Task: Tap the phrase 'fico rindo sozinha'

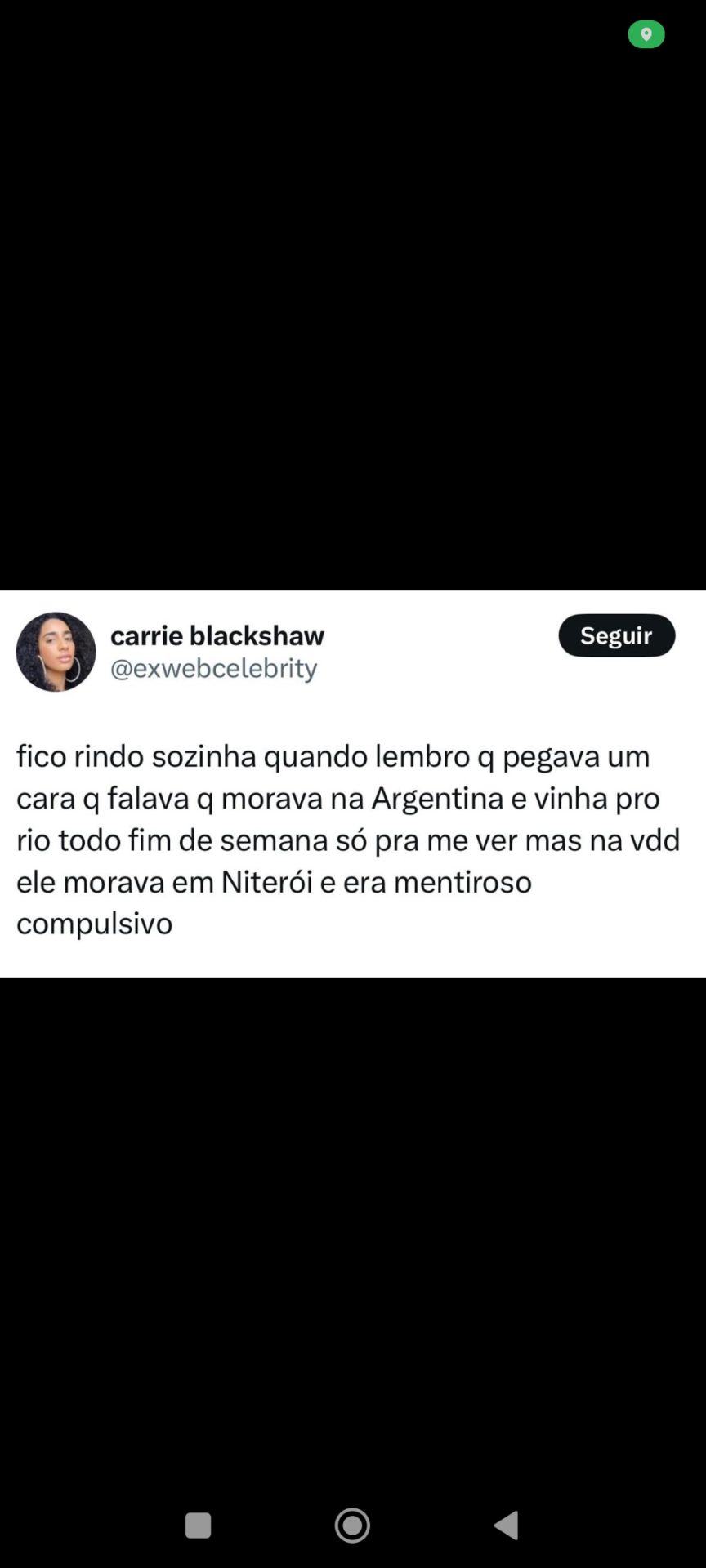Action: 136,756
